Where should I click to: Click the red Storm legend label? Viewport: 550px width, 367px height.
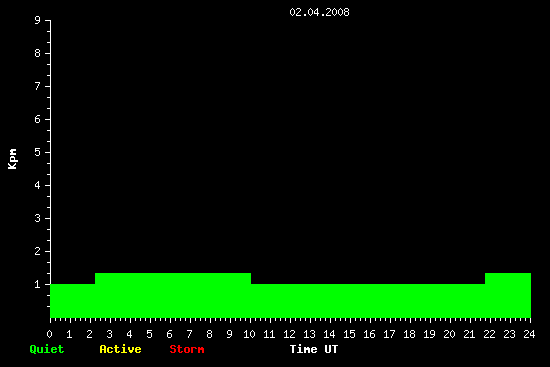tap(187, 349)
